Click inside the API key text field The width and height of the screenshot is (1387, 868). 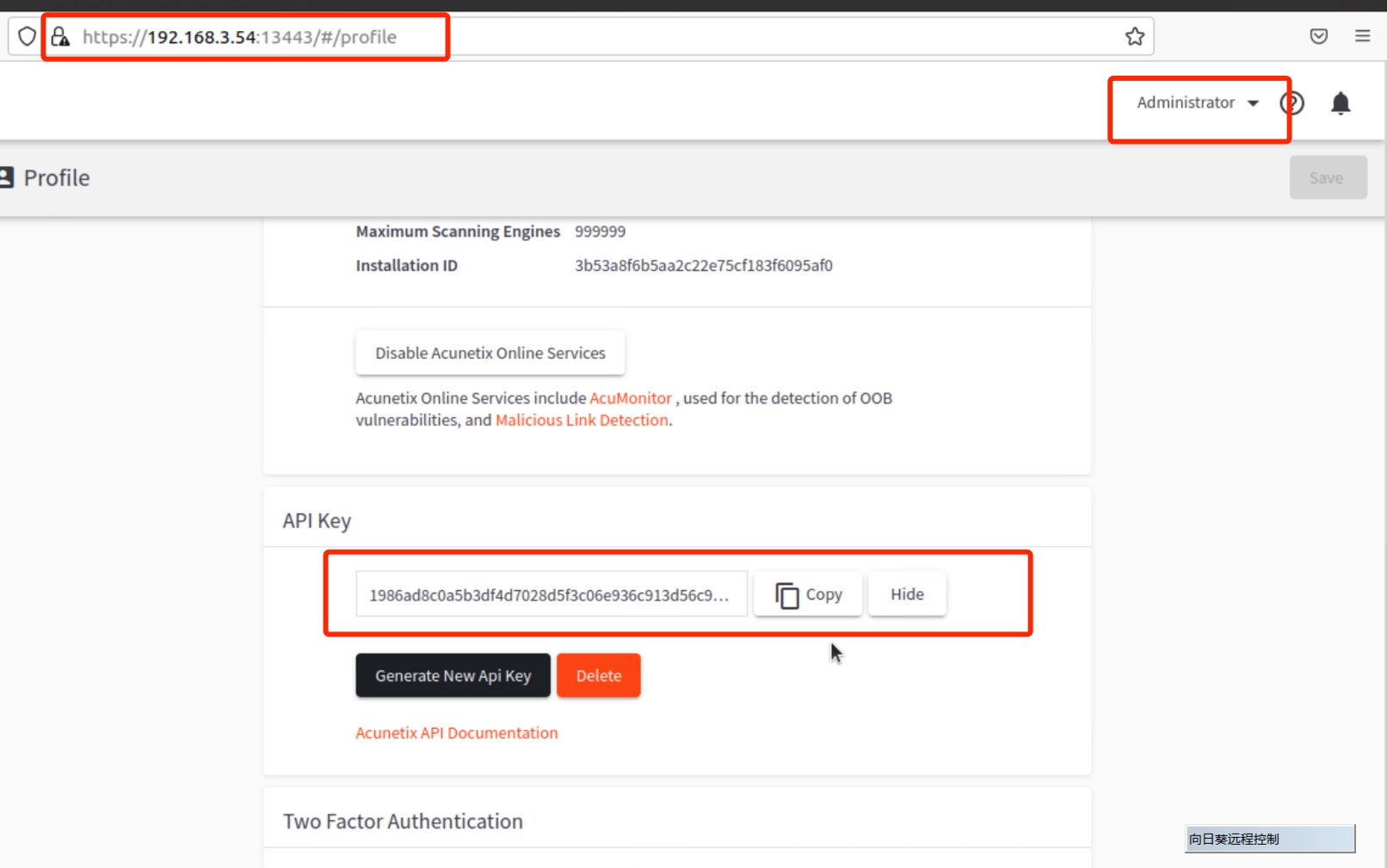551,594
